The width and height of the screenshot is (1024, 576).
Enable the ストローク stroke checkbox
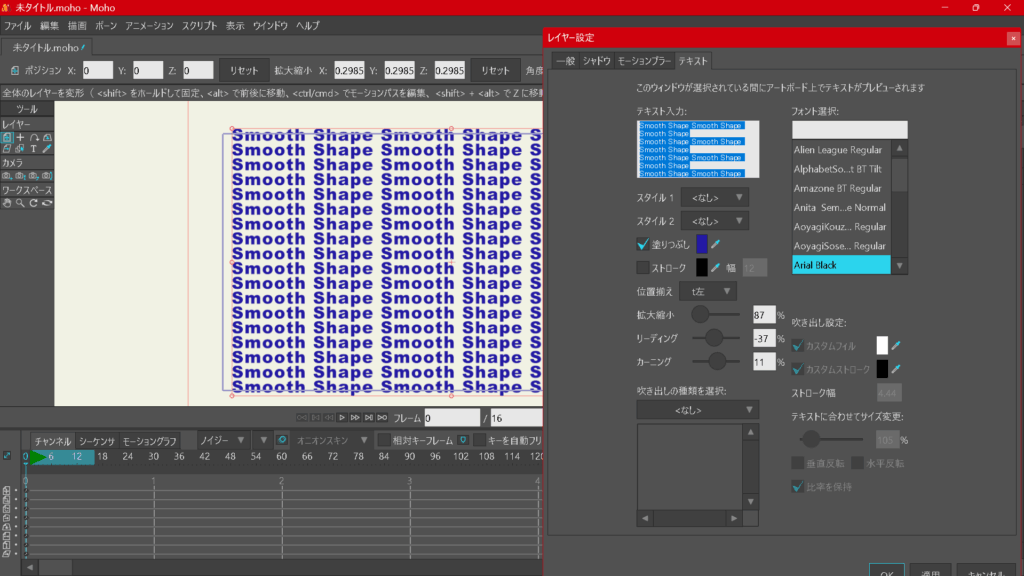643,267
